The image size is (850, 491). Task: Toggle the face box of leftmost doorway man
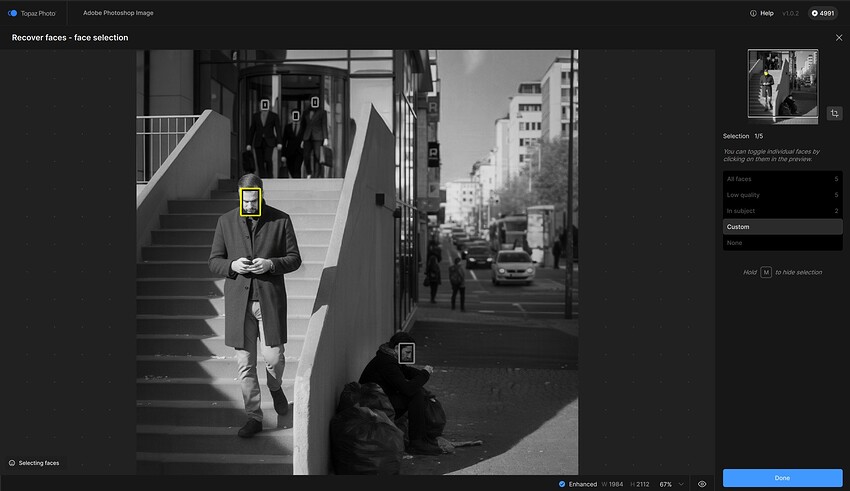(x=265, y=104)
